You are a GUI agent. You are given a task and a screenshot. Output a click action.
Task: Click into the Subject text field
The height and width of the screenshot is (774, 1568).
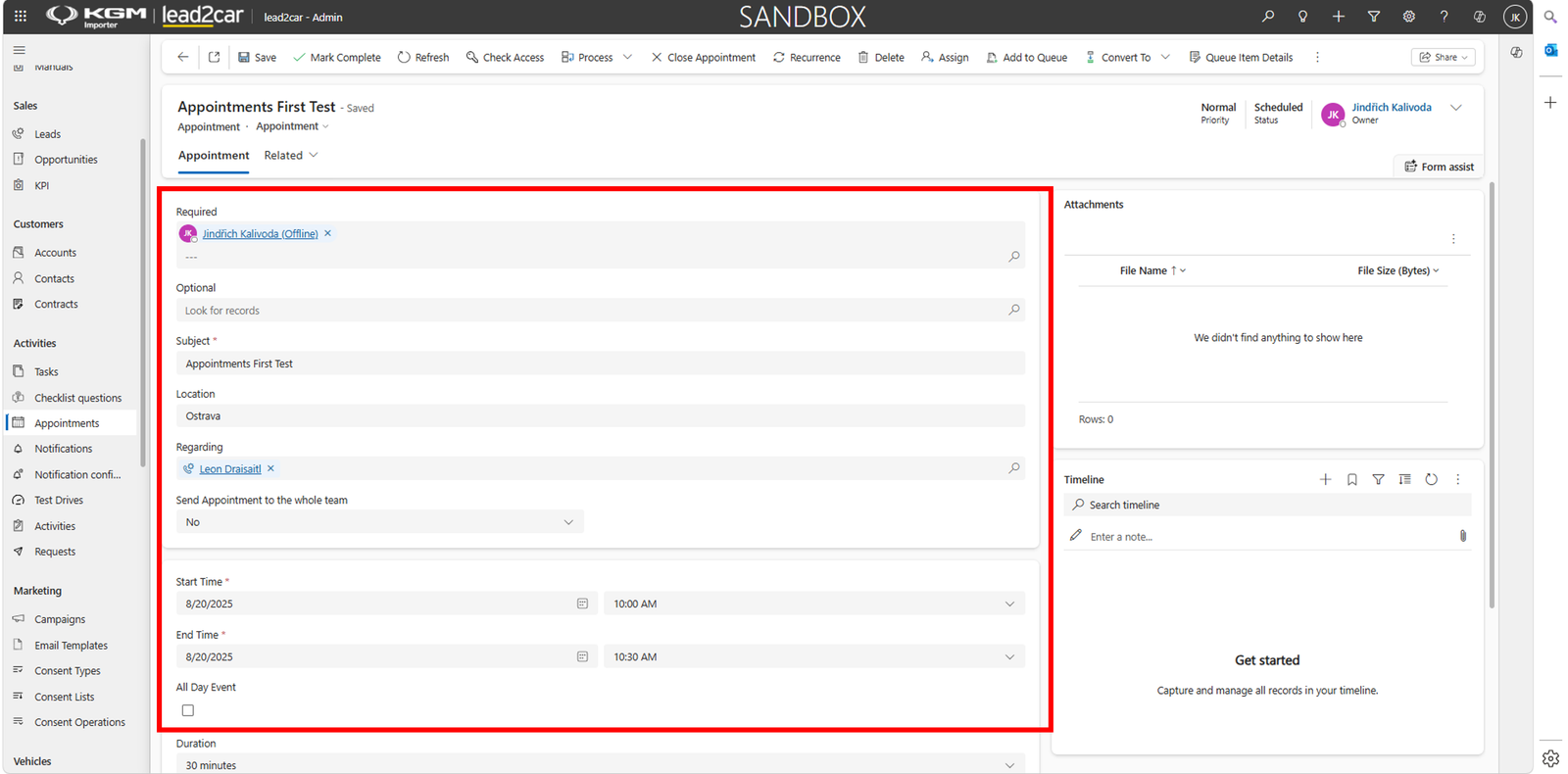tap(601, 363)
